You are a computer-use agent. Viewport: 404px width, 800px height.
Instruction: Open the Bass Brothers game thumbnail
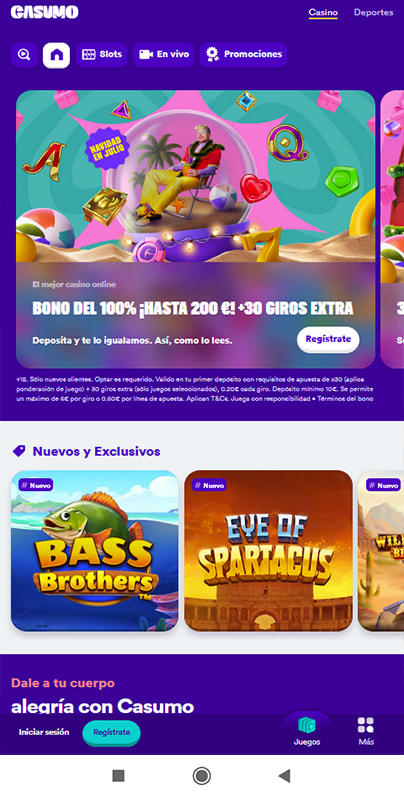[x=95, y=551]
